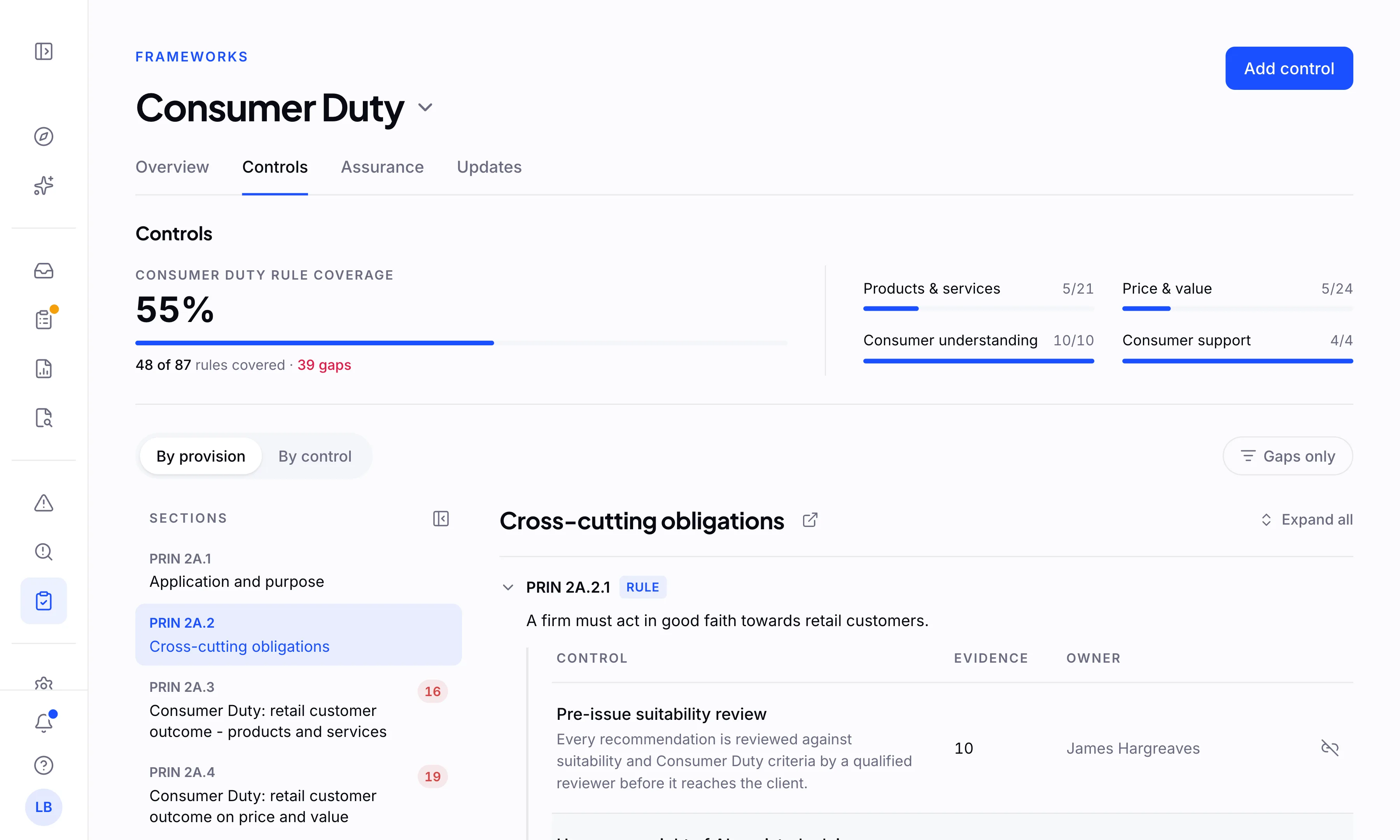Open the Pre-issue suitability review control
1400x840 pixels.
coord(661,714)
